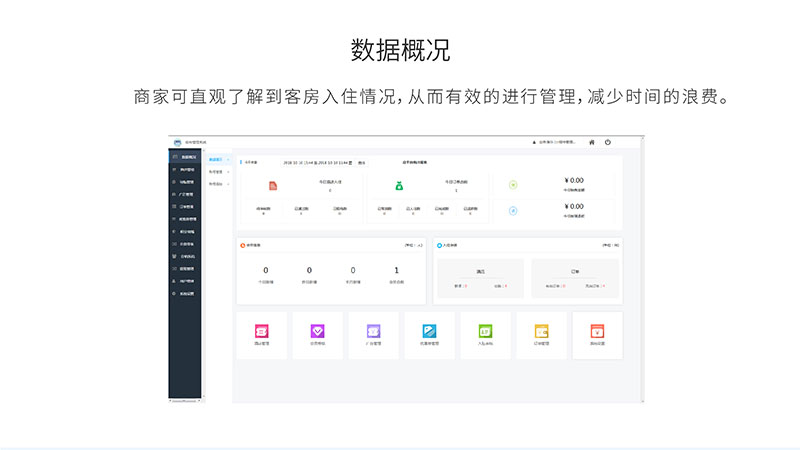This screenshot has height=450, width=800.
Task: Click the blue ring icon of occupancy panel
Action: [x=439, y=245]
